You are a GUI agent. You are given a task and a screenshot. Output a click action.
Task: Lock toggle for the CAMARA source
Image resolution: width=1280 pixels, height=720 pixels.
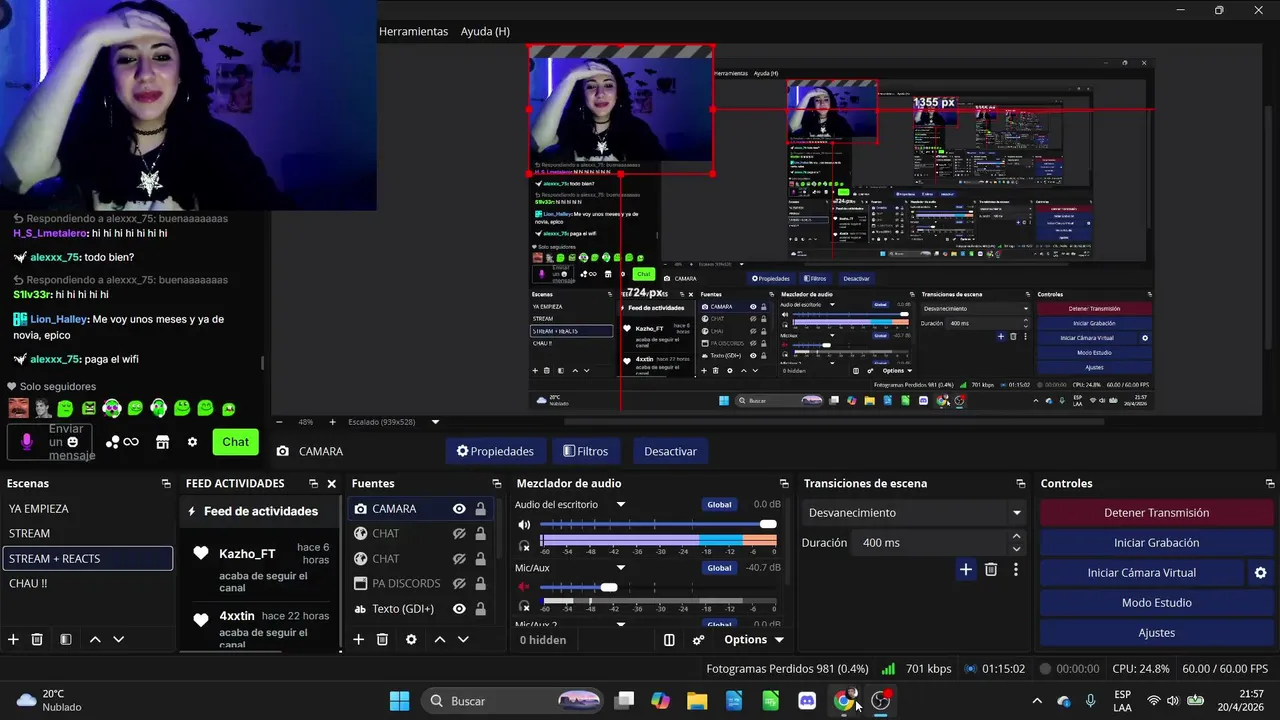481,509
